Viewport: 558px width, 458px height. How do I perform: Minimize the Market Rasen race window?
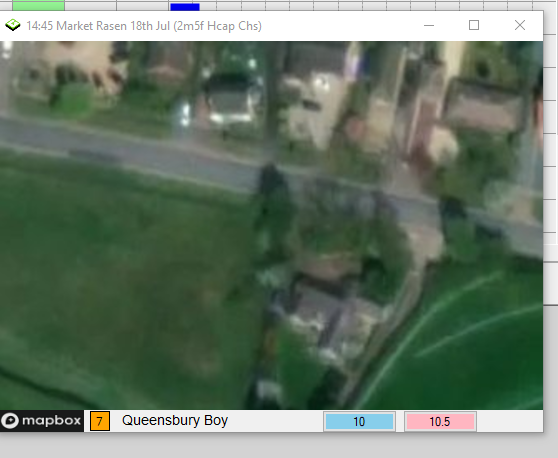429,25
